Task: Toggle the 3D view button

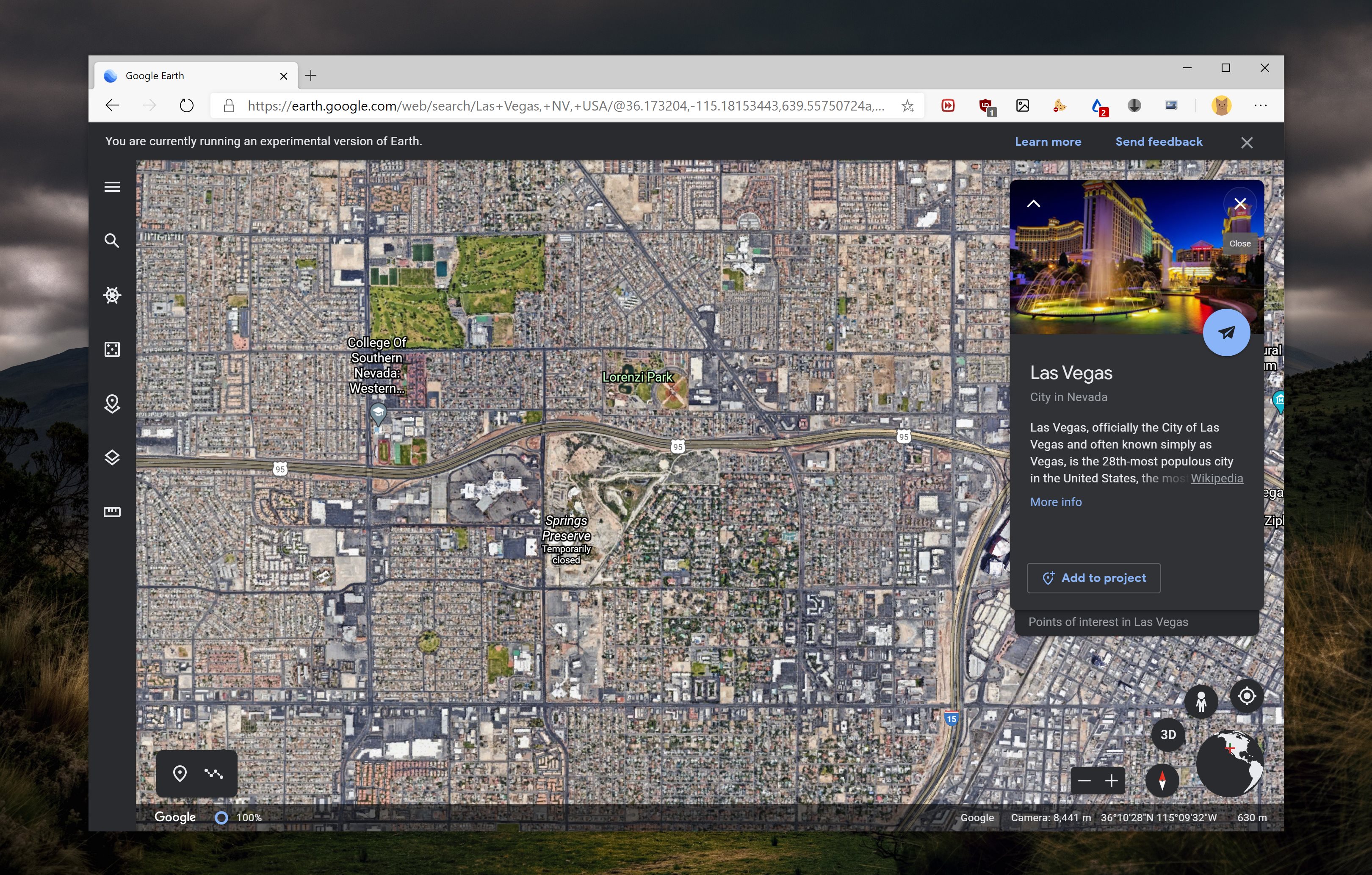Action: coord(1168,734)
